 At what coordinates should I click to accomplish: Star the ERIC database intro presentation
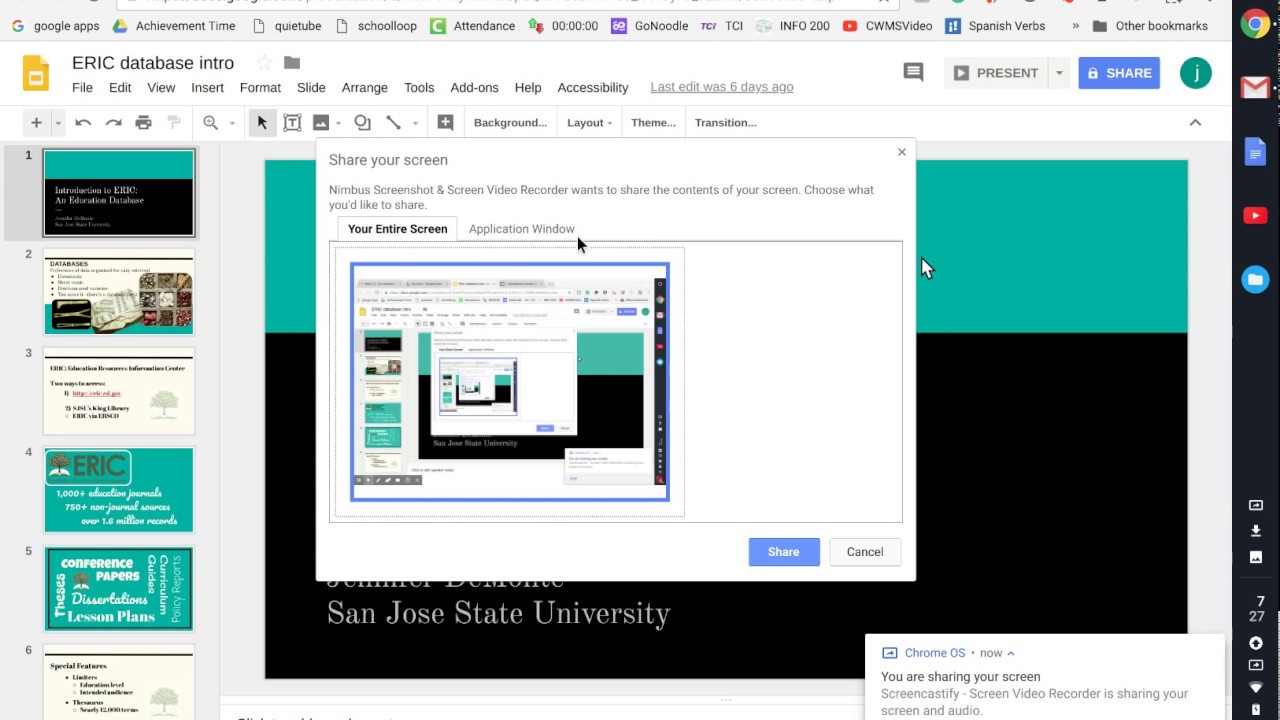click(264, 63)
